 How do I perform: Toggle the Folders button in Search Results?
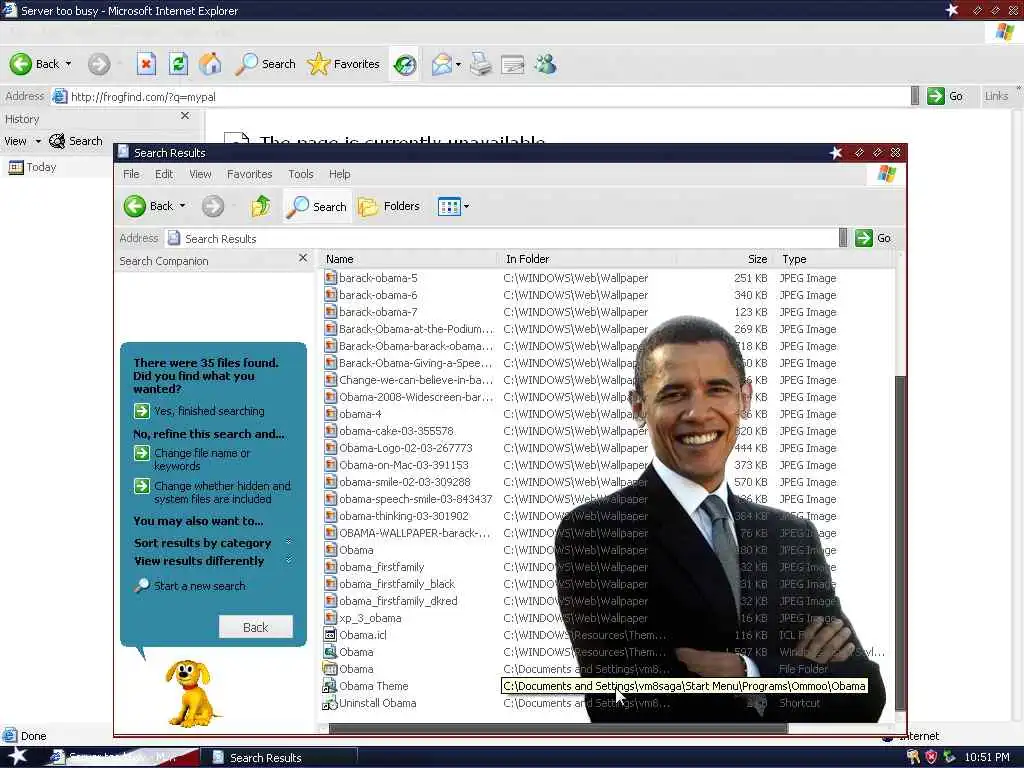tap(389, 206)
